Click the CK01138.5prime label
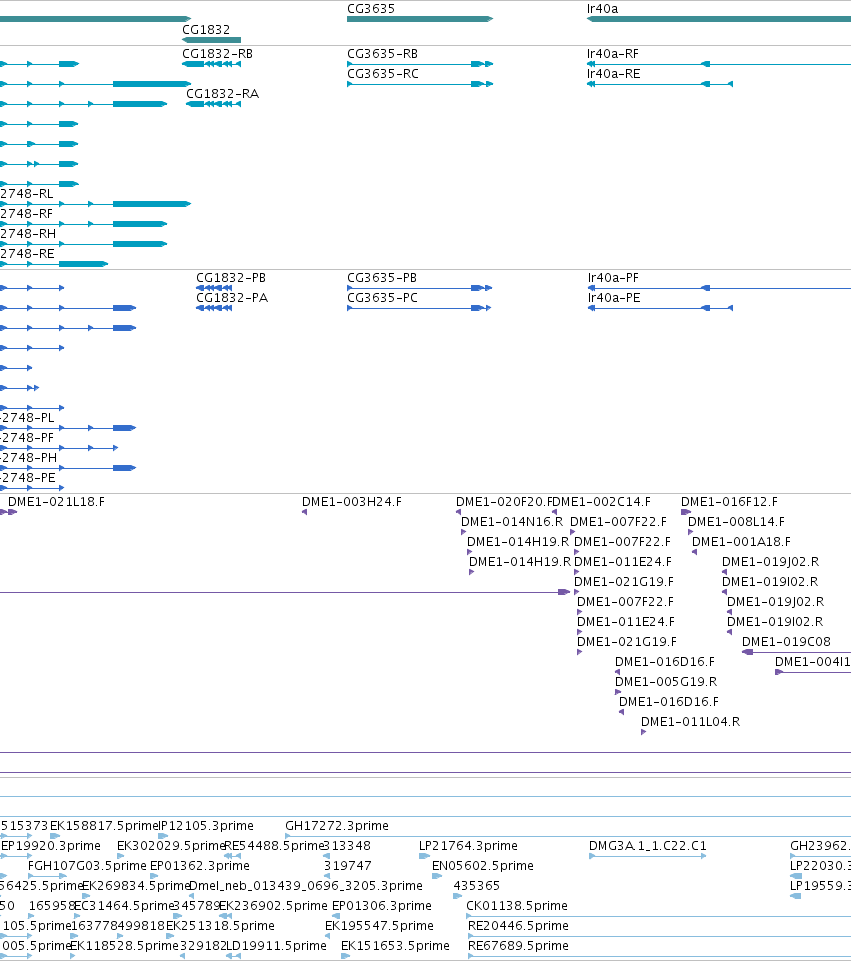851x961 pixels. click(516, 906)
